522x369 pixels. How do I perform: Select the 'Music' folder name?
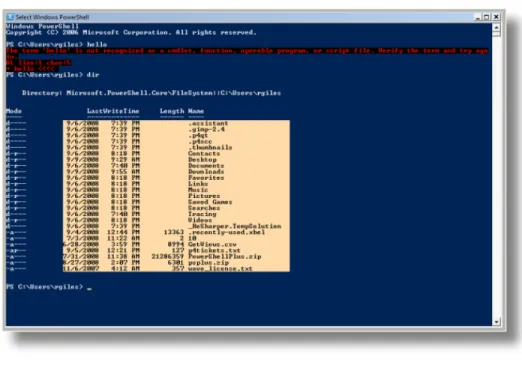pos(198,190)
